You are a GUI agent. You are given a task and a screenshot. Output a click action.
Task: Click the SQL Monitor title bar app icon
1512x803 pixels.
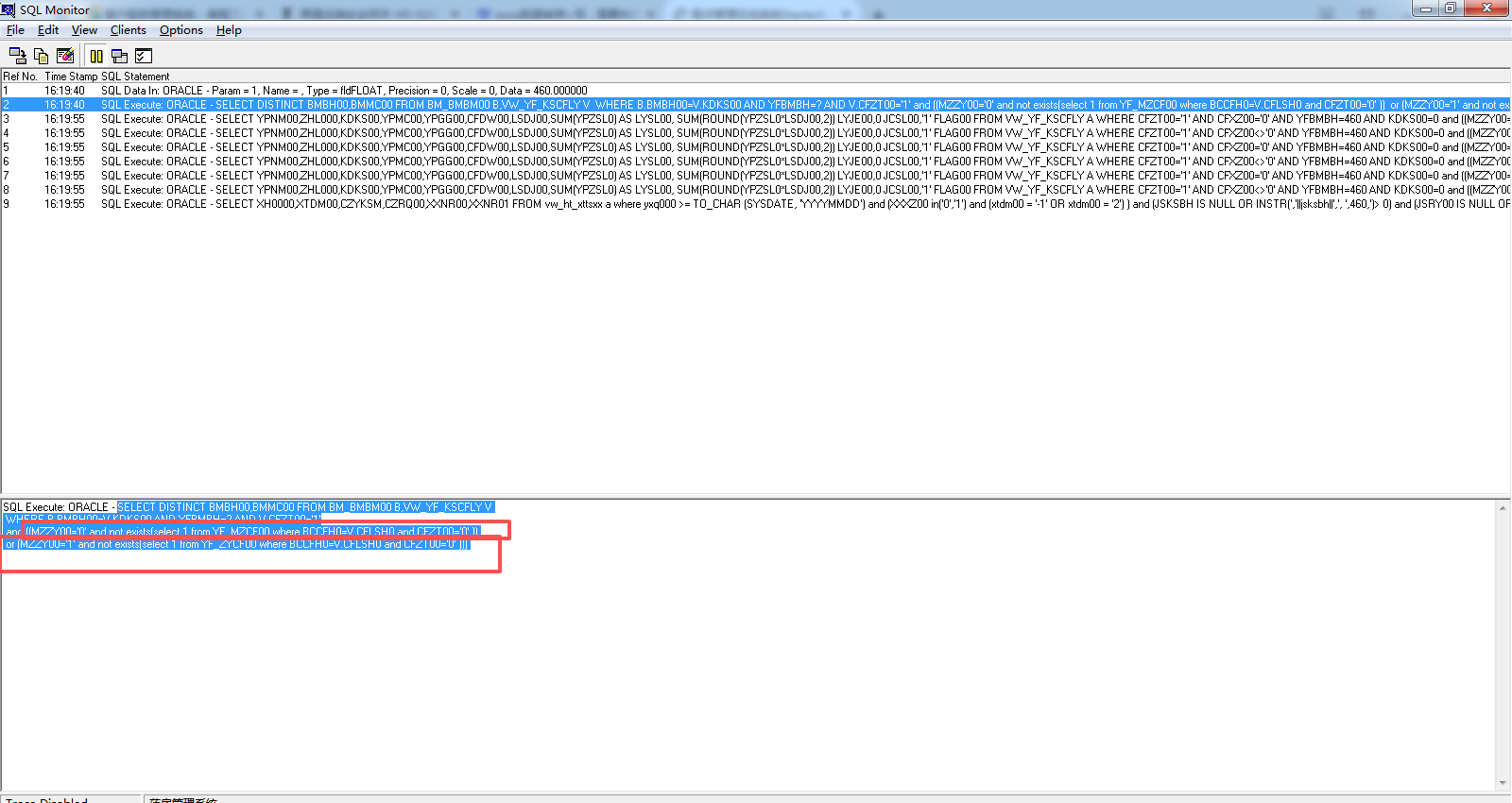point(9,9)
